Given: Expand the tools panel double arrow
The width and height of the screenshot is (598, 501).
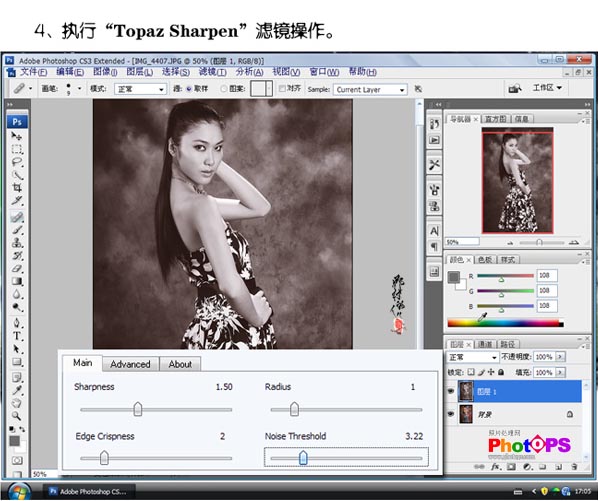Looking at the screenshot, I should pos(10,104).
